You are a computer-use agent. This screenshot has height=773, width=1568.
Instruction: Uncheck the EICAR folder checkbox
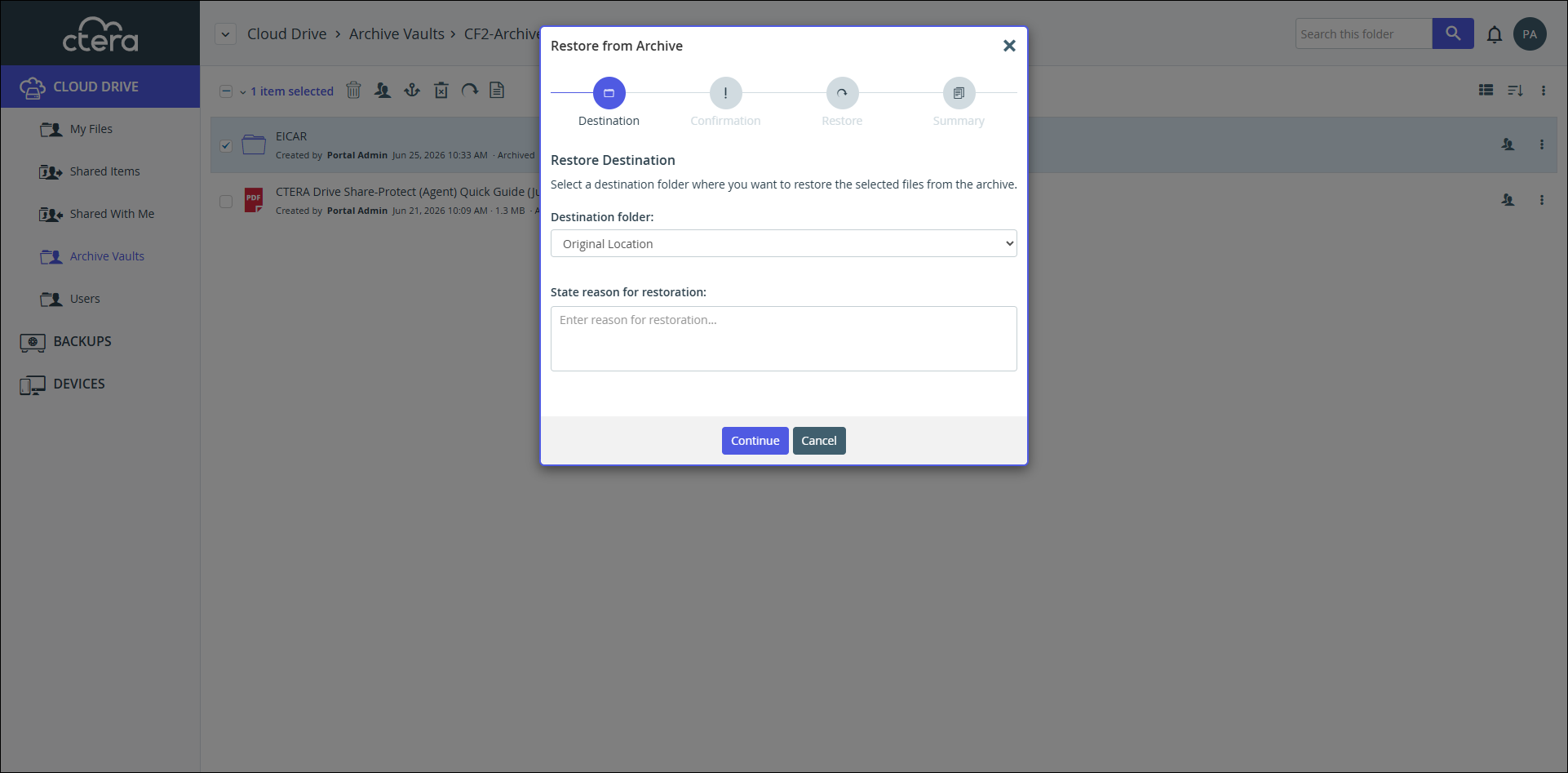(226, 146)
